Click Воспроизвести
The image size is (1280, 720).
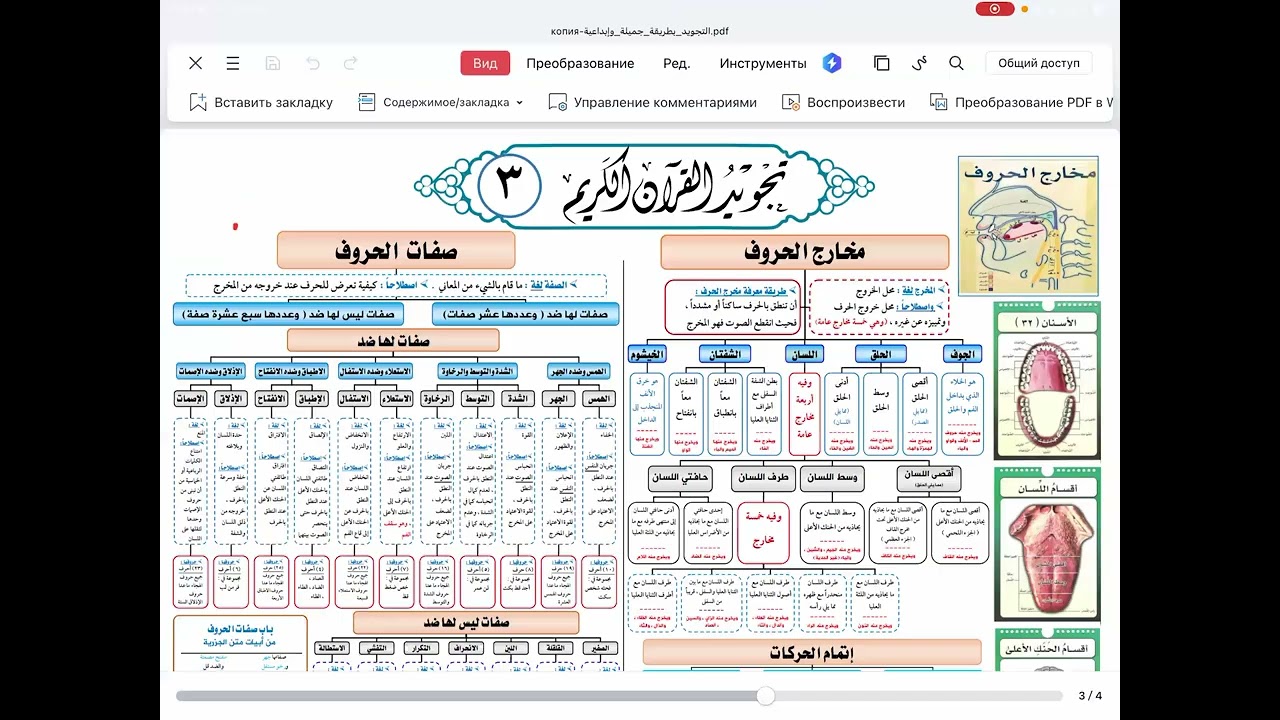[x=844, y=102]
